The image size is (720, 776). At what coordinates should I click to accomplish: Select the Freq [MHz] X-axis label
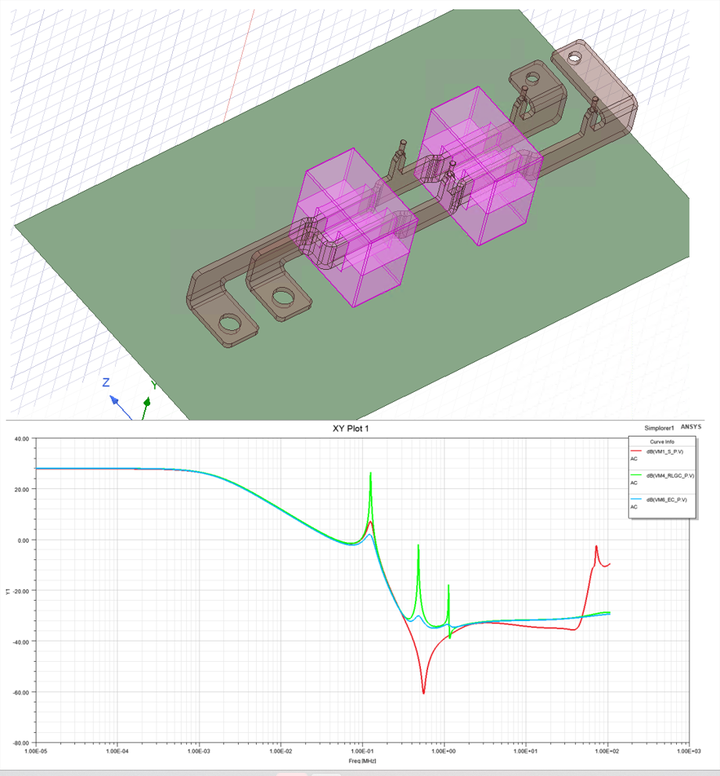[x=362, y=761]
